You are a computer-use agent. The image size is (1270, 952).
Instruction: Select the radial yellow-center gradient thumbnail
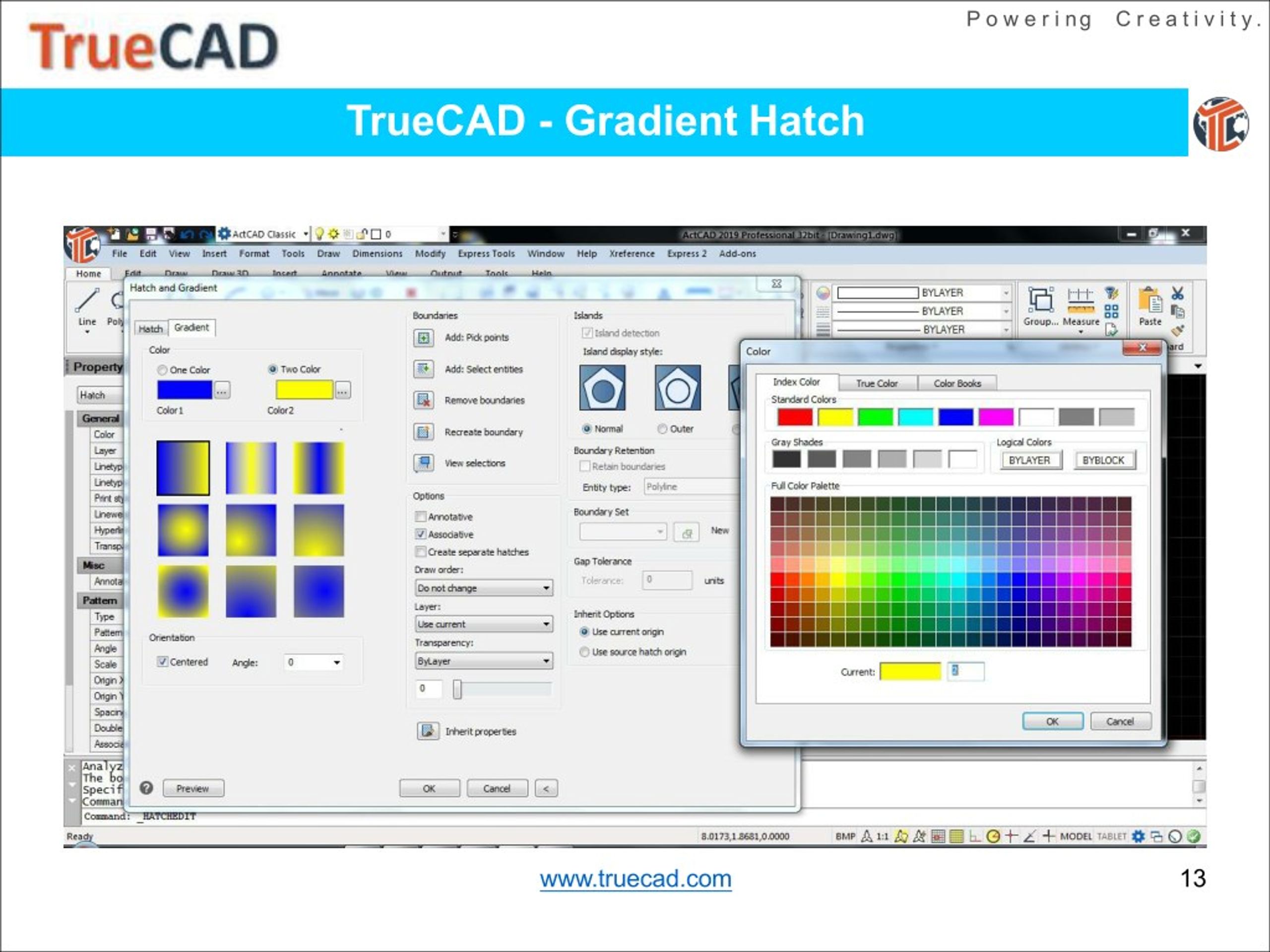[183, 530]
